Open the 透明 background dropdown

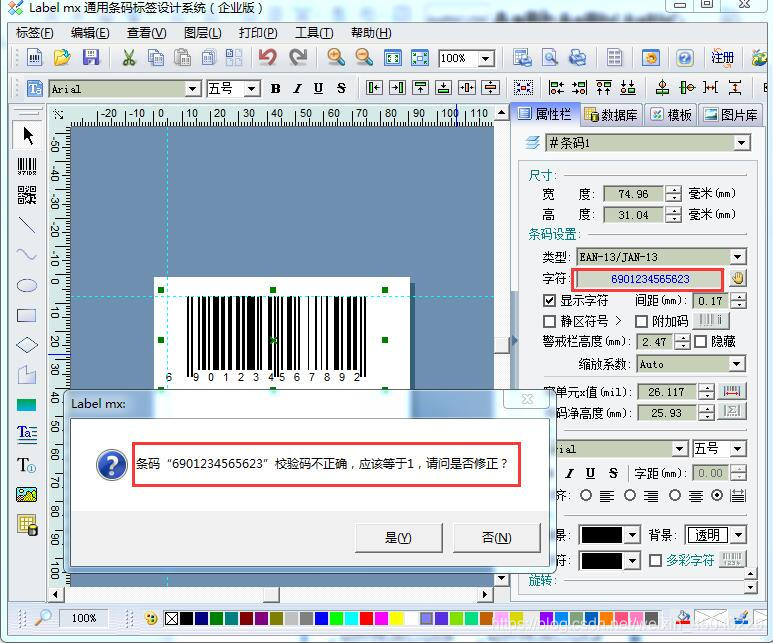[738, 535]
